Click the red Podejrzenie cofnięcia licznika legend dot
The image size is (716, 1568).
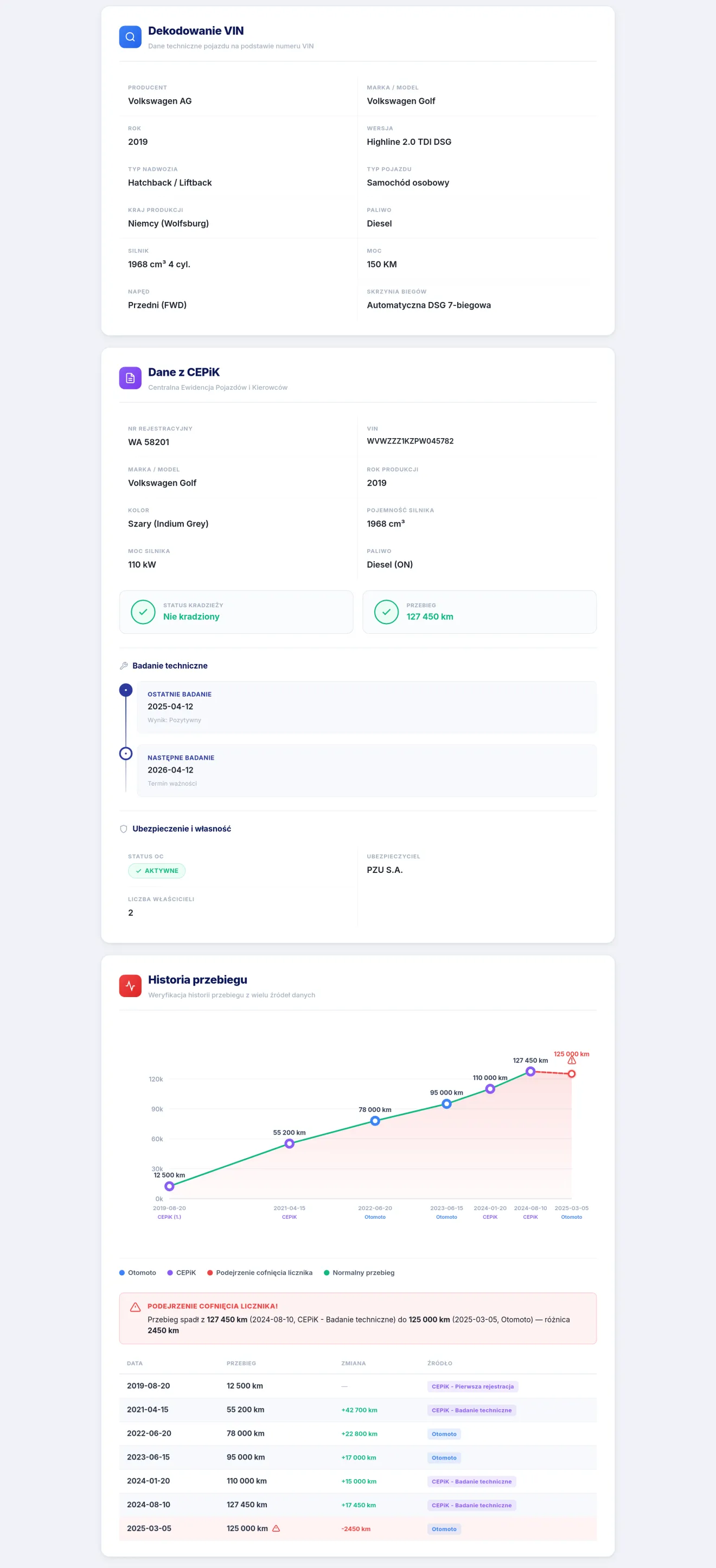[x=210, y=1272]
